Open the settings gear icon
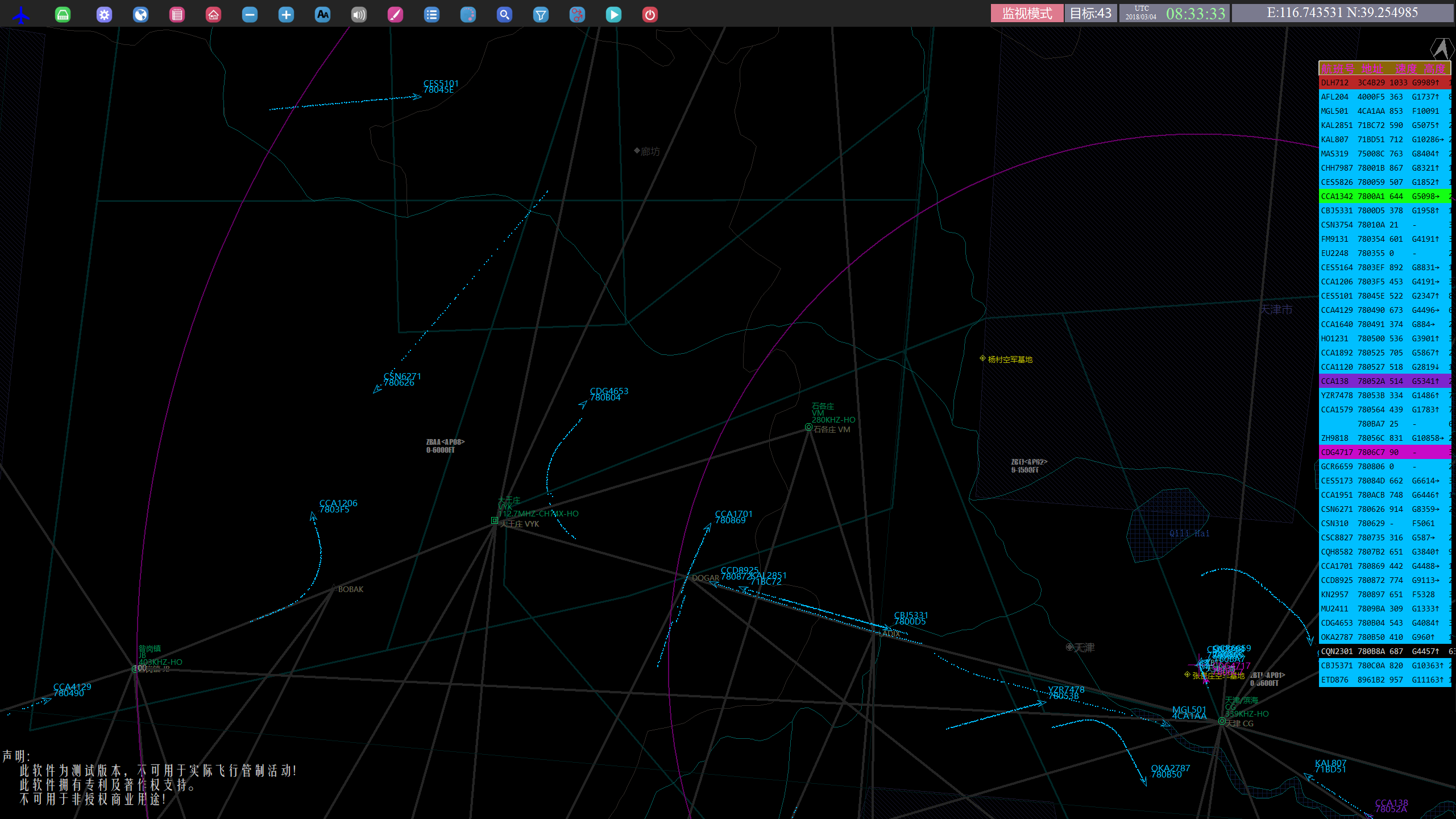This screenshot has width=1456, height=819. tap(104, 14)
